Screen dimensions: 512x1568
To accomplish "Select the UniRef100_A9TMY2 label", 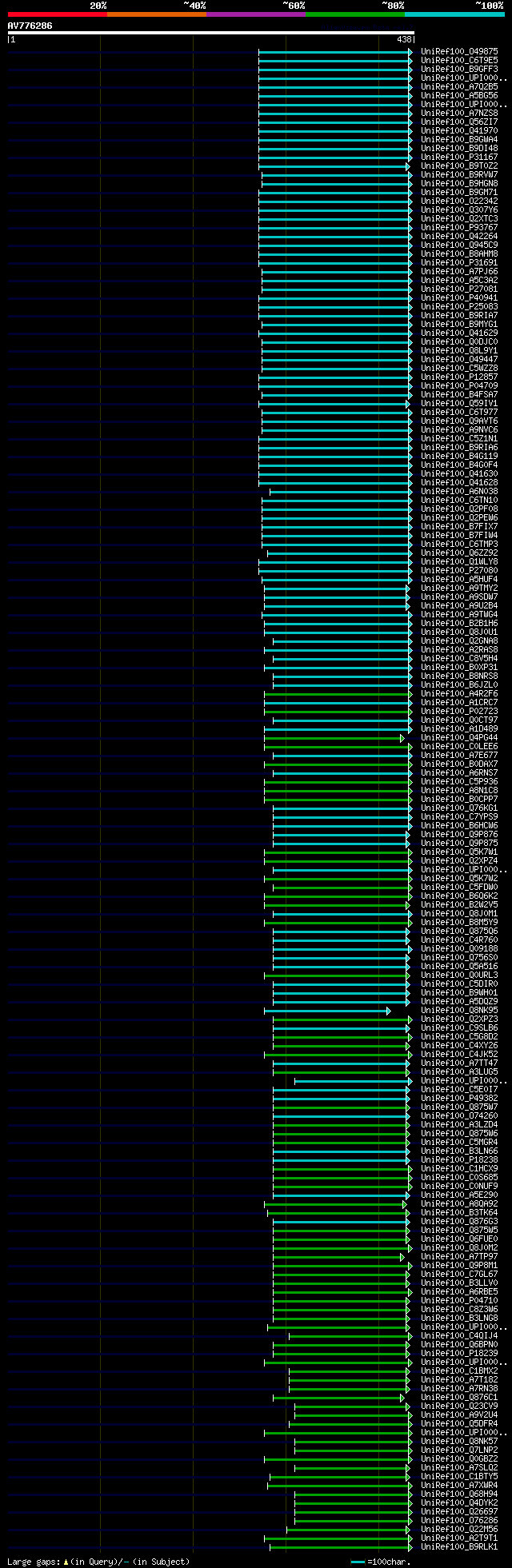I will [x=460, y=588].
